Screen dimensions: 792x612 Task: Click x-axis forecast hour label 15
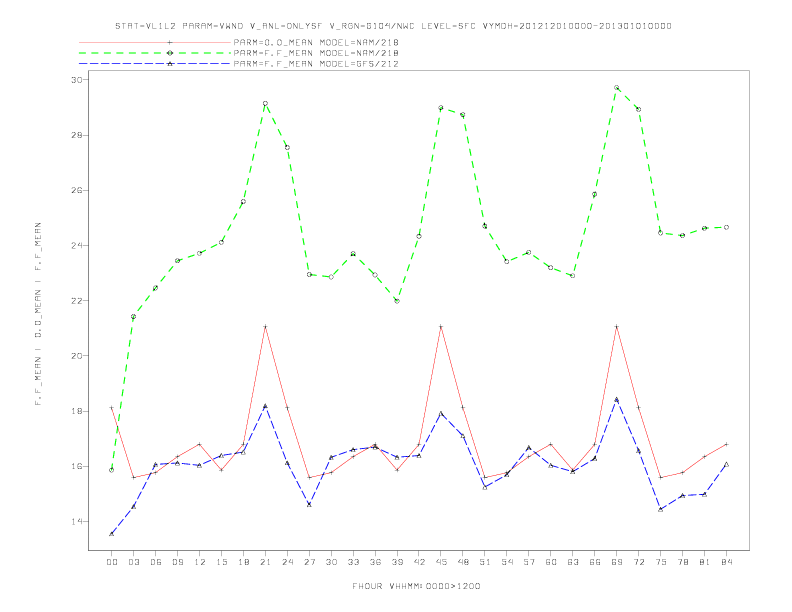pos(221,562)
